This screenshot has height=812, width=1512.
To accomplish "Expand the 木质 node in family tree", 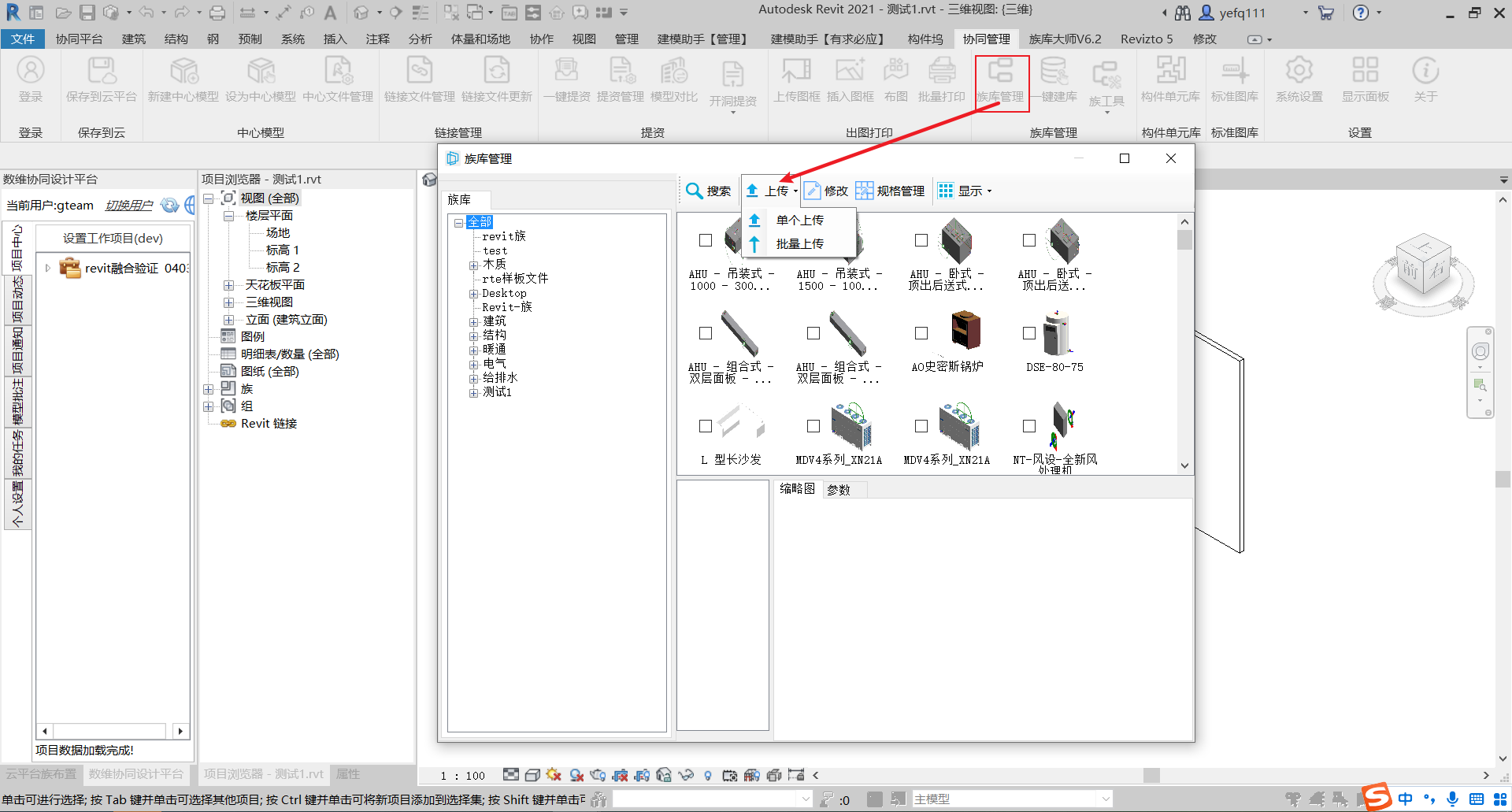I will [x=474, y=265].
